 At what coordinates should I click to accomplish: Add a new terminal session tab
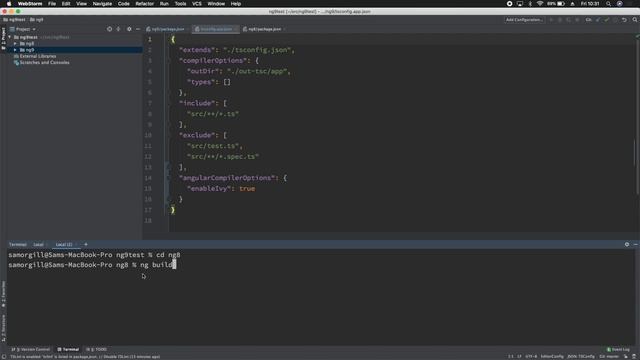click(86, 244)
